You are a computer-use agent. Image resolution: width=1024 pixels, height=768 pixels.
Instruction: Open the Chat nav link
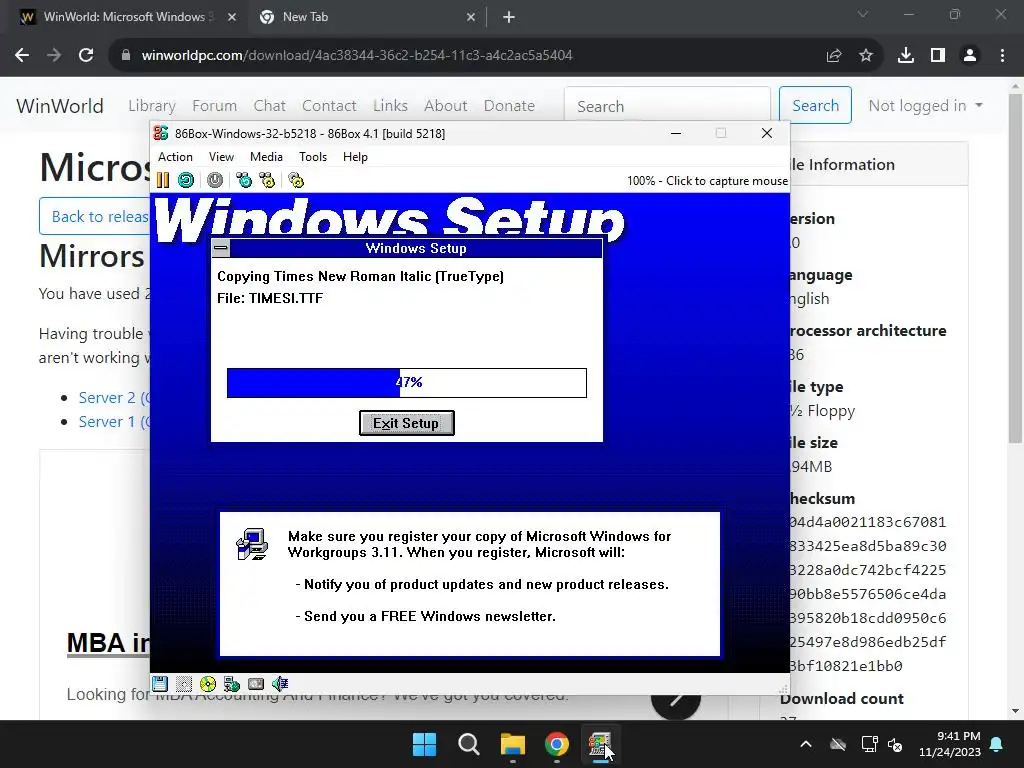(x=270, y=106)
